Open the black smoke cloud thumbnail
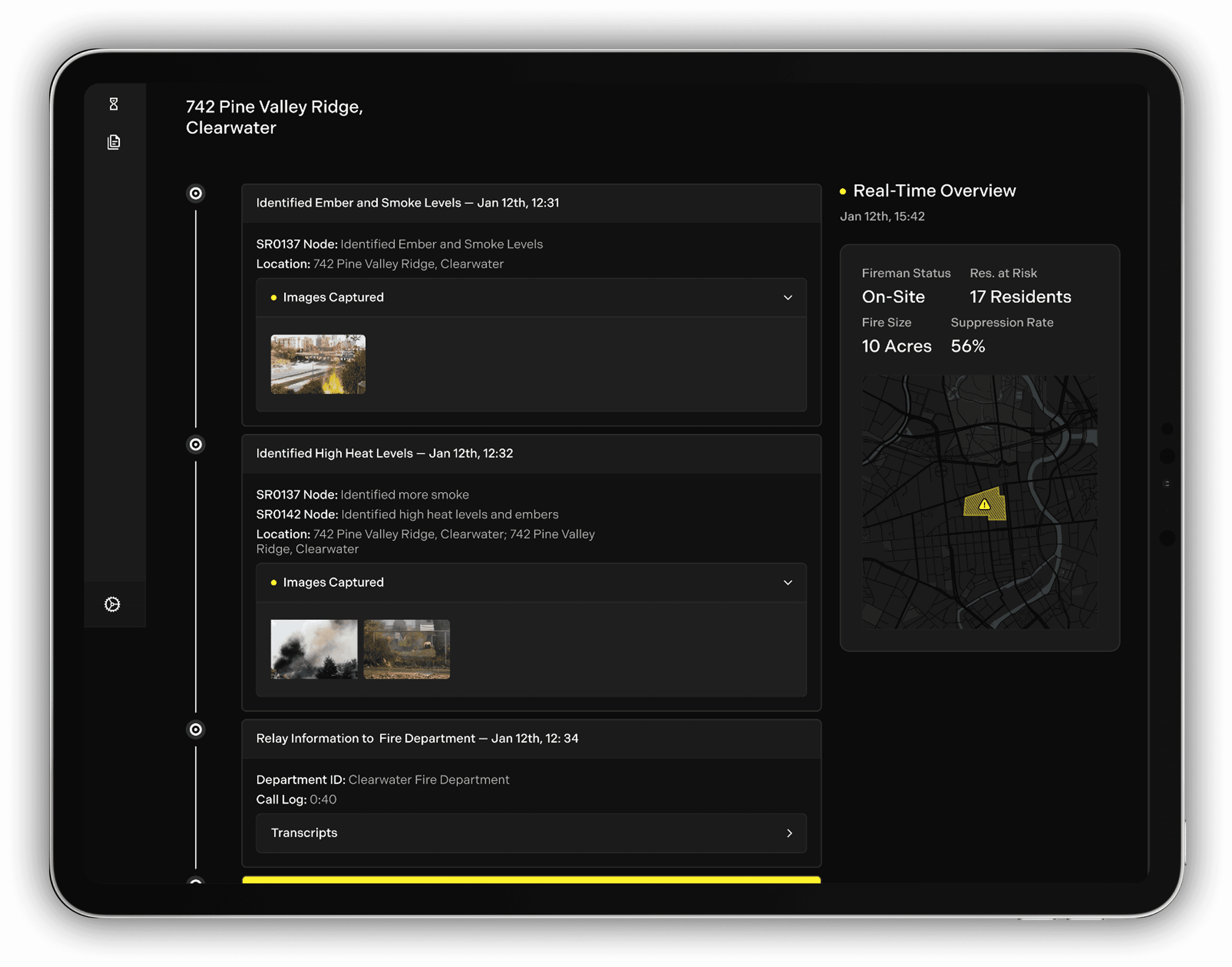The width and height of the screenshot is (1232, 967). (x=314, y=649)
